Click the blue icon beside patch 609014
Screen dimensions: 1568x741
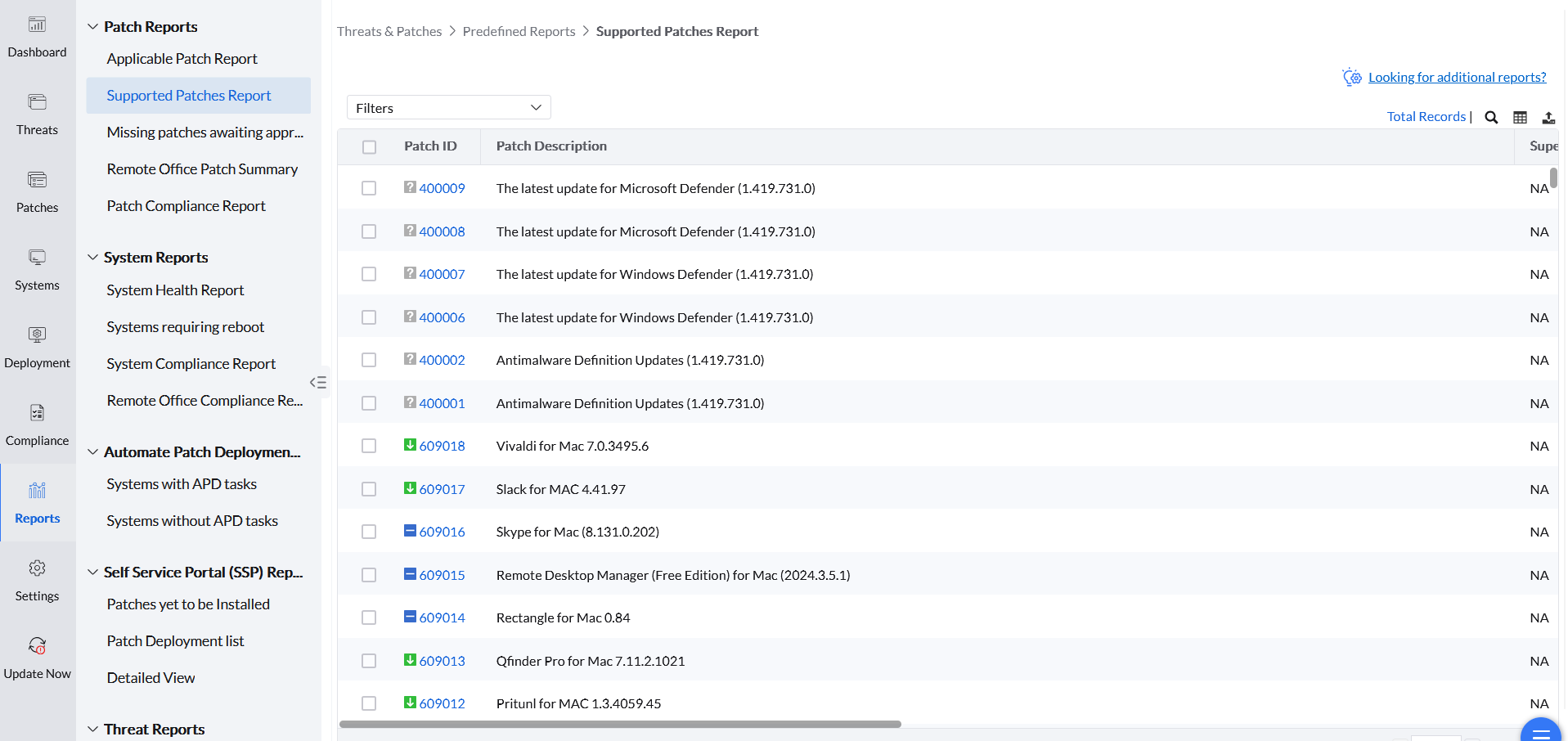tap(410, 617)
